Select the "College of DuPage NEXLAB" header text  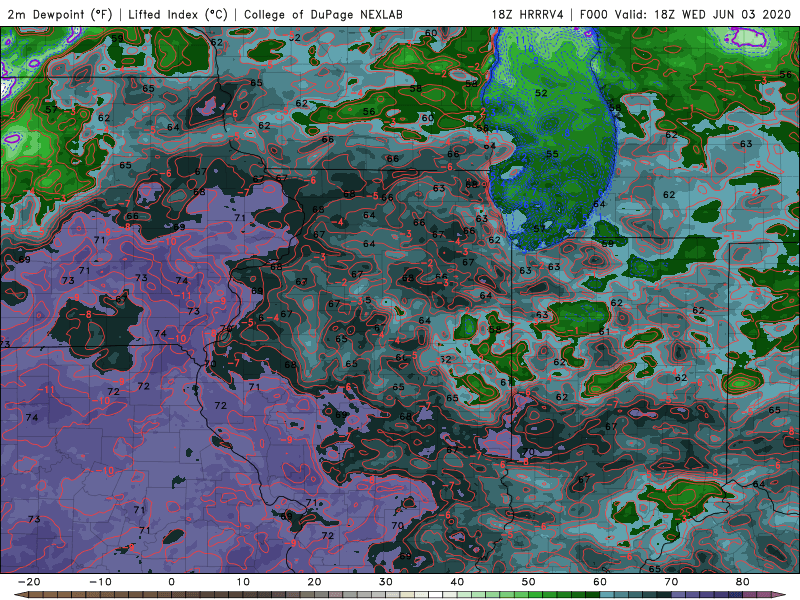pyautogui.click(x=323, y=15)
